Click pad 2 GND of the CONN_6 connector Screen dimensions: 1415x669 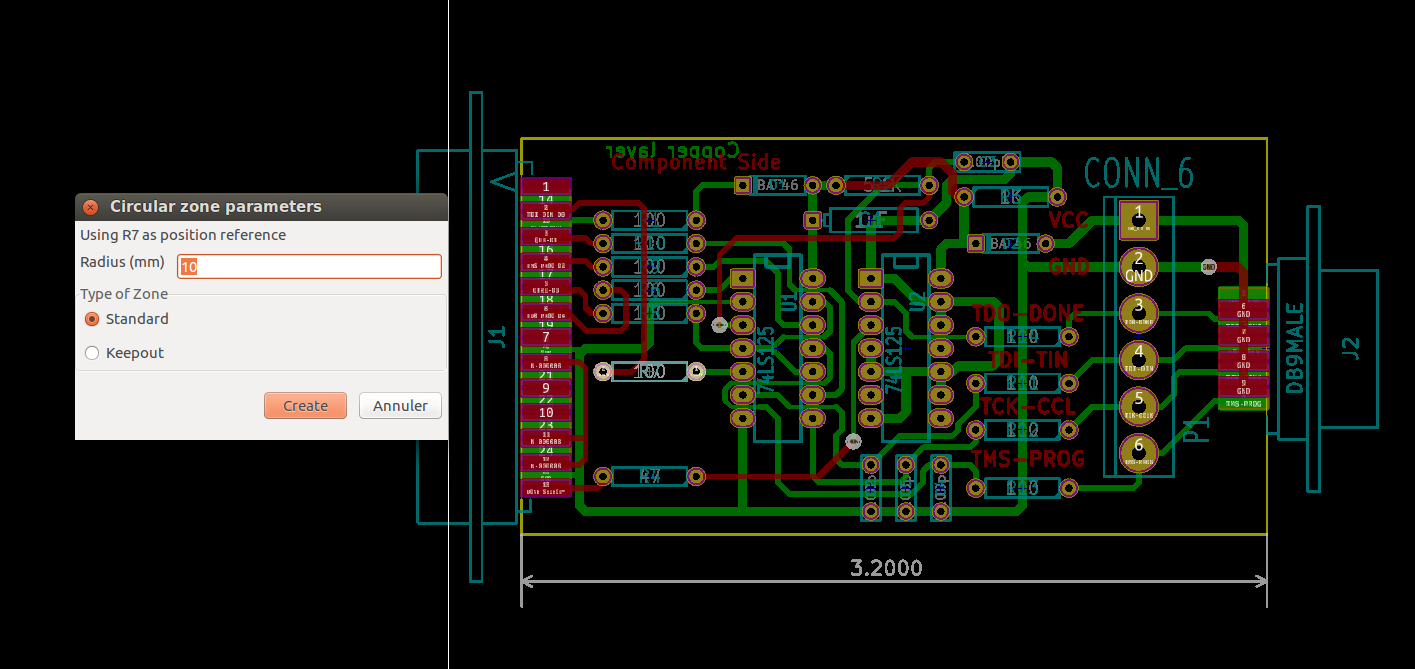click(1138, 267)
